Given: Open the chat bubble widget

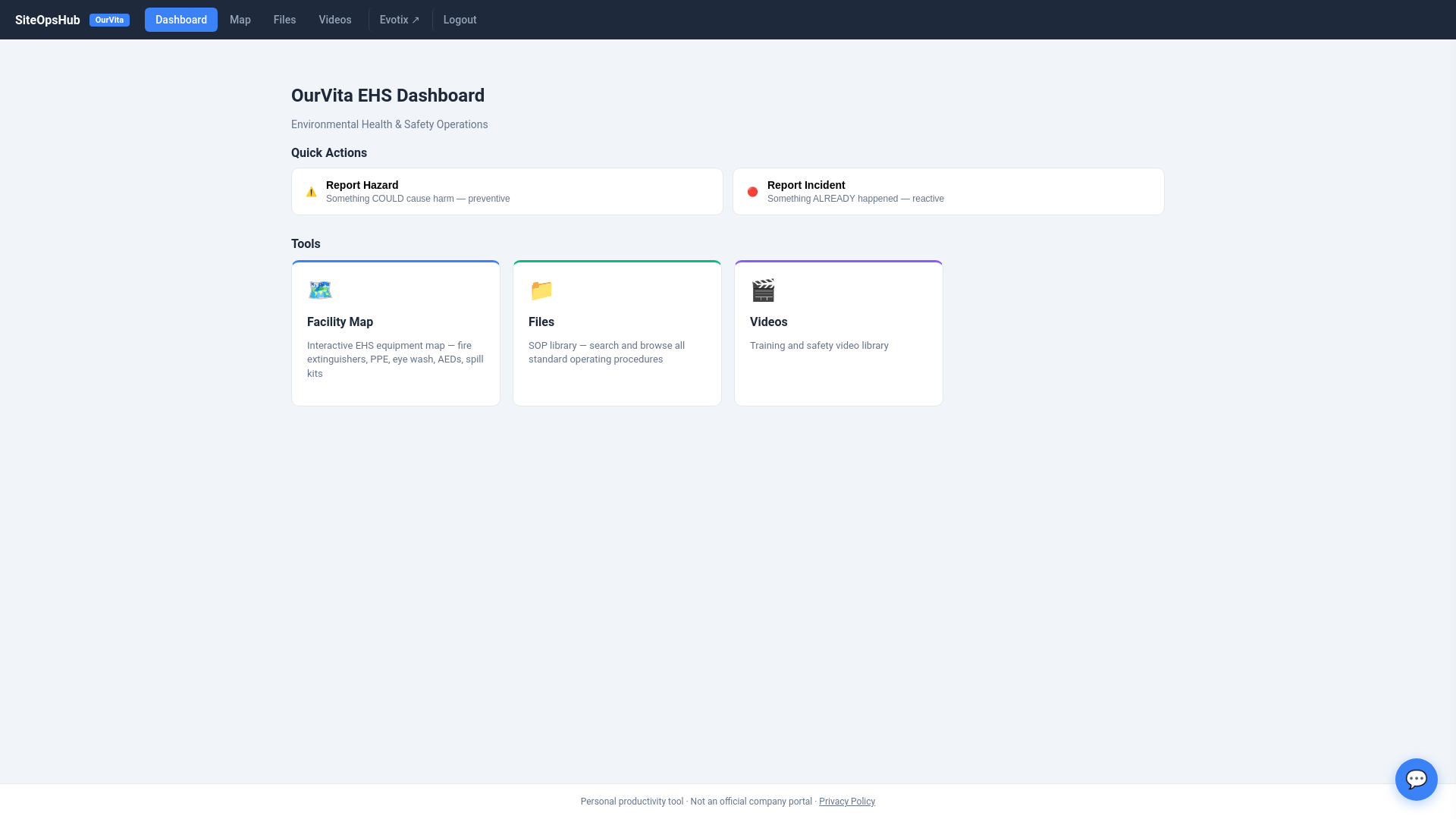Looking at the screenshot, I should 1416,779.
